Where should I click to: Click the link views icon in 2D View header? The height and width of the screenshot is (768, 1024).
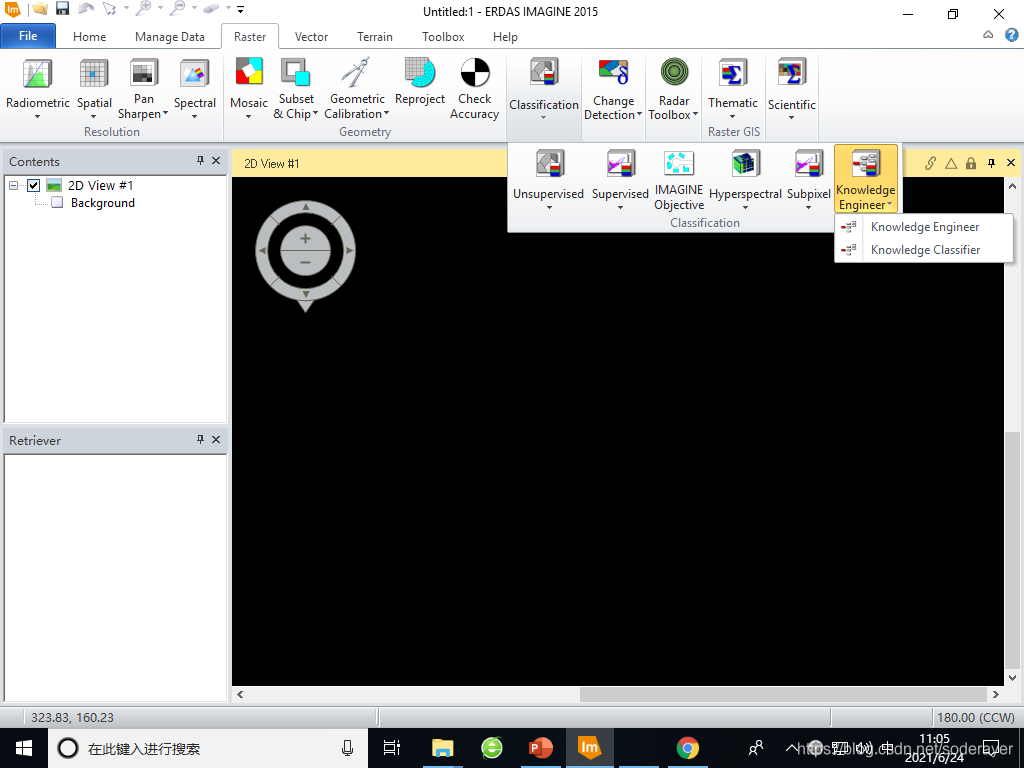(930, 163)
